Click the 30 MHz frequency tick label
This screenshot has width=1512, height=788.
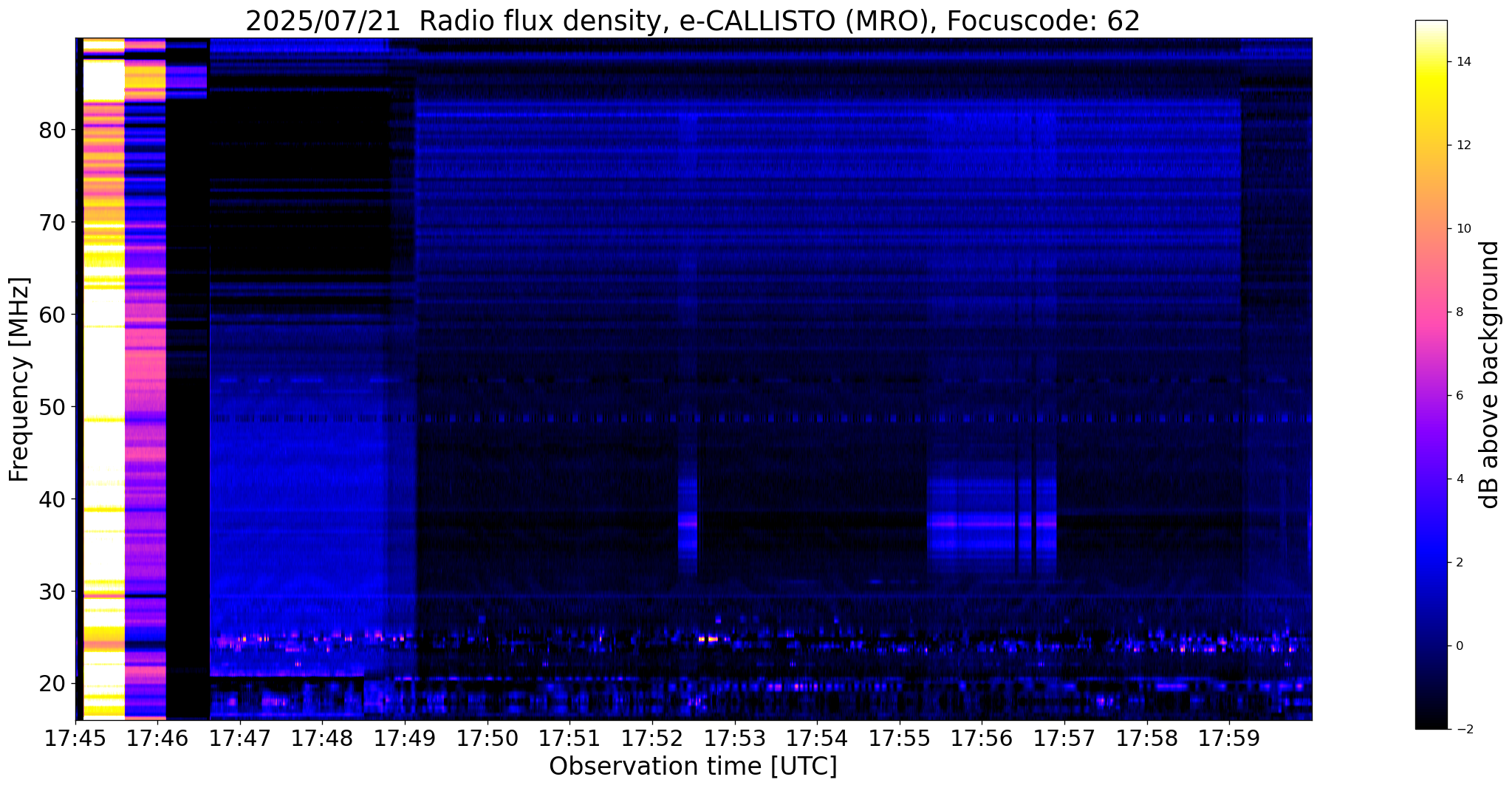tap(52, 592)
